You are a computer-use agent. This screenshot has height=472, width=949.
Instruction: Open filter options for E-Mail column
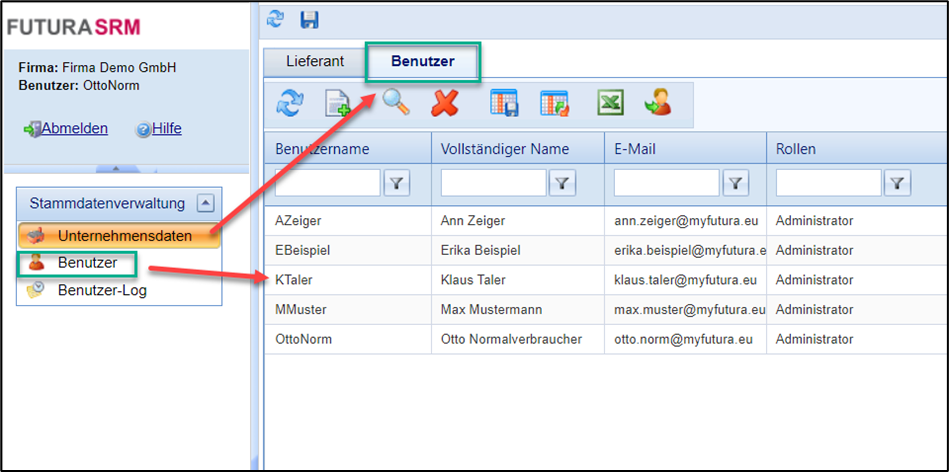click(x=736, y=183)
